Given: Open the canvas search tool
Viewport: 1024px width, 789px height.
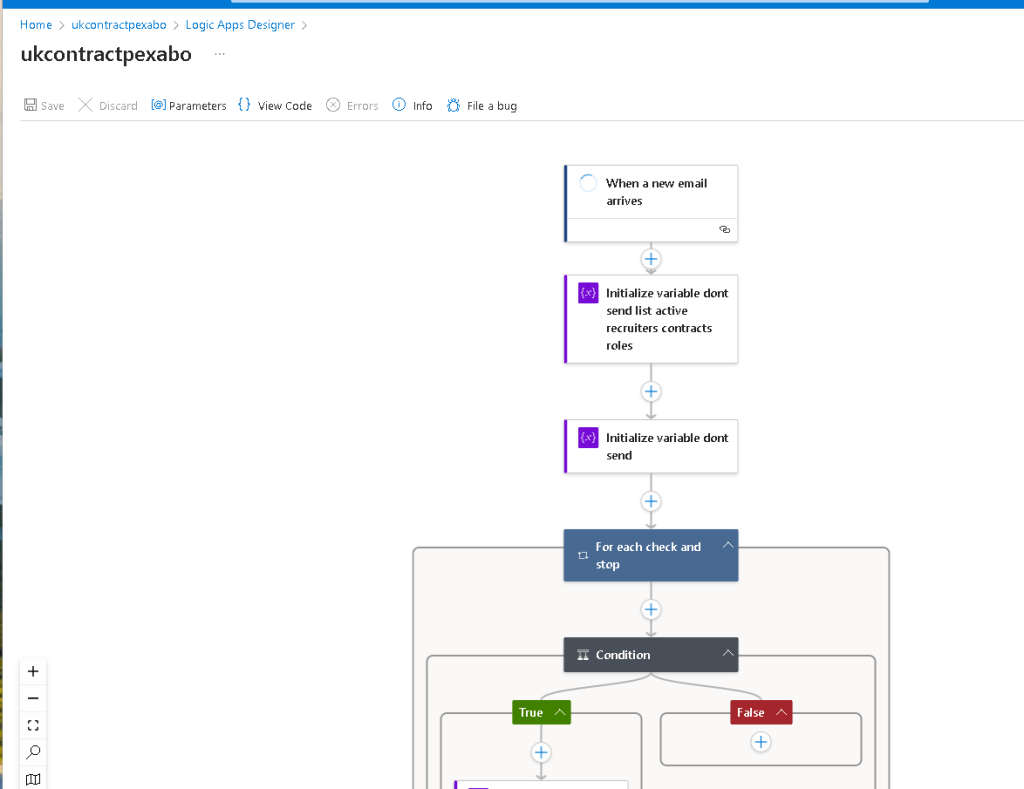Looking at the screenshot, I should click(33, 752).
